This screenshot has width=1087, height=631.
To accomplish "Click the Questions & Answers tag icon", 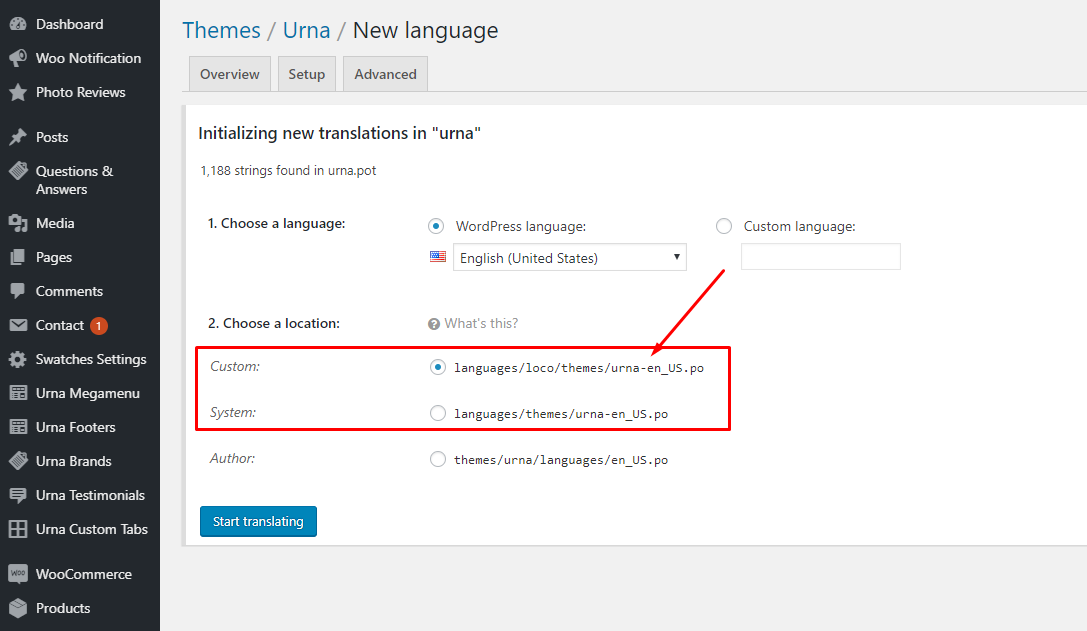I will click(18, 171).
